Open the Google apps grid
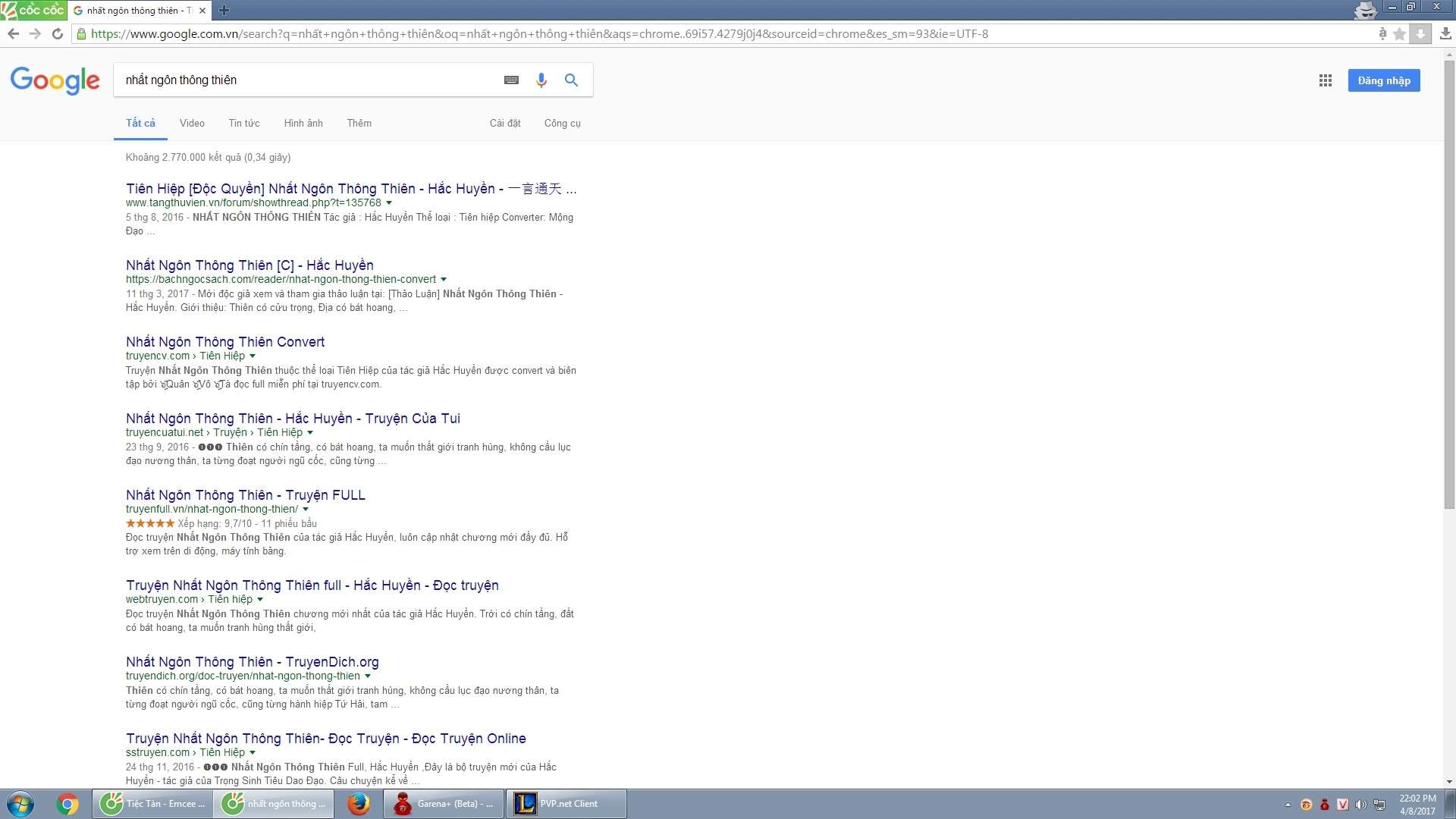 pyautogui.click(x=1325, y=80)
